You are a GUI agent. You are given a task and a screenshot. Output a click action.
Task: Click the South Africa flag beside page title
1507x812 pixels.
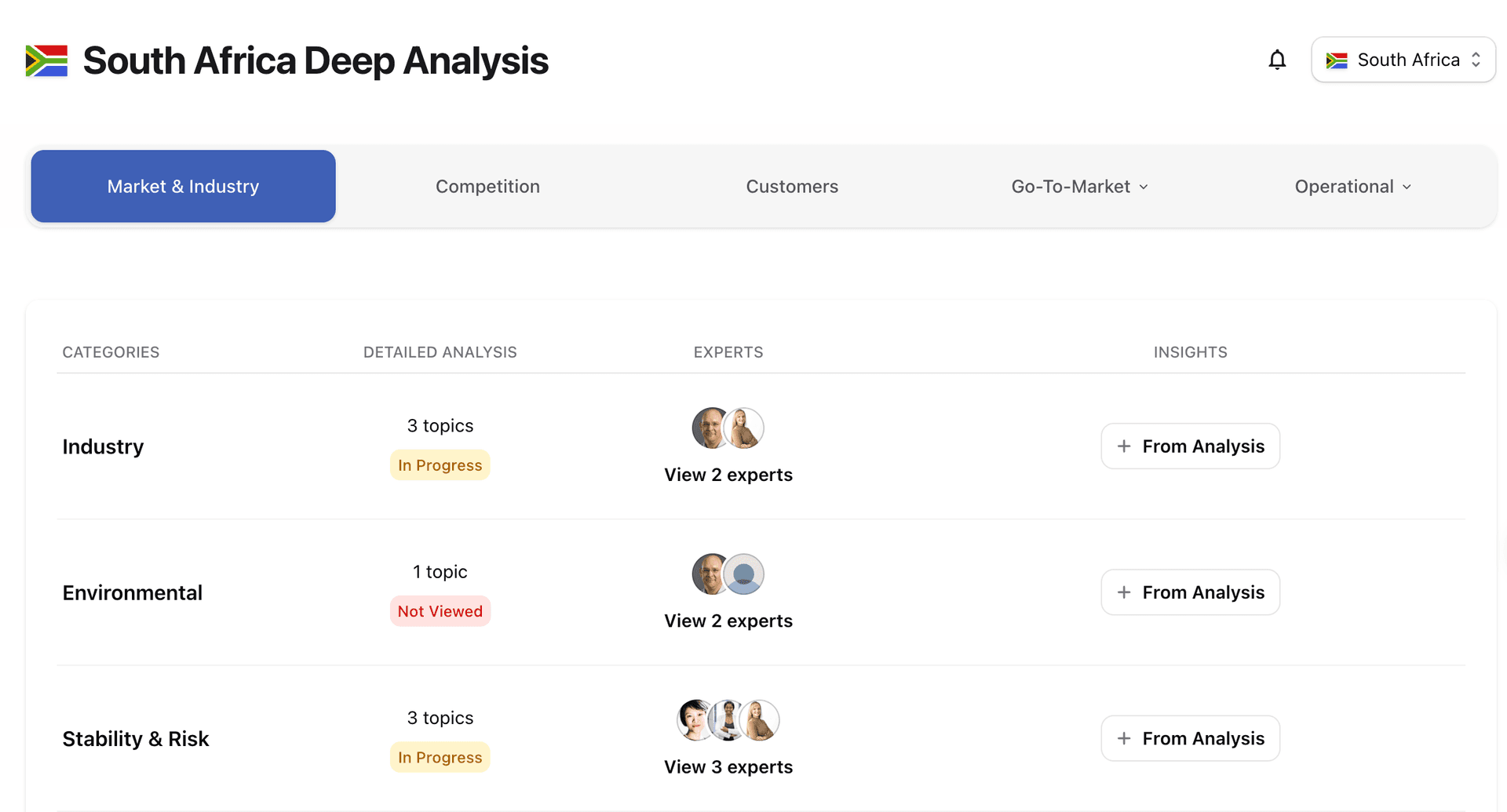point(46,60)
